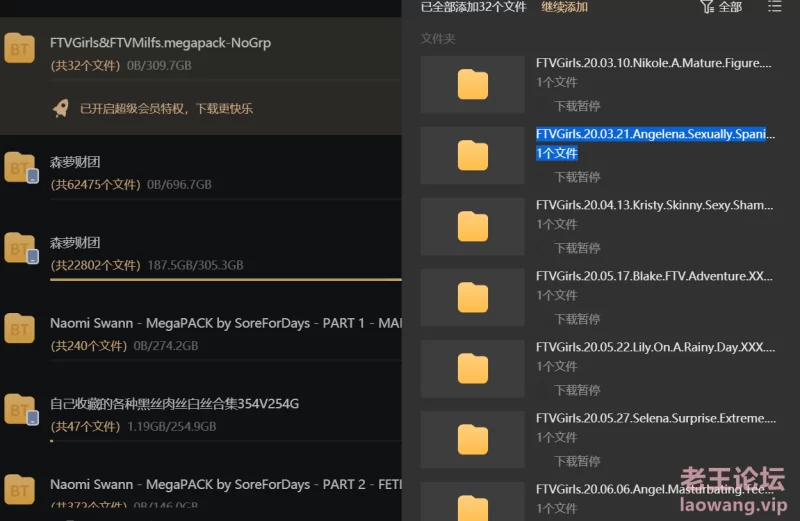Click folder icon for Kristy.Skinny.Sexy entry
This screenshot has height=521, width=800.
click(472, 226)
